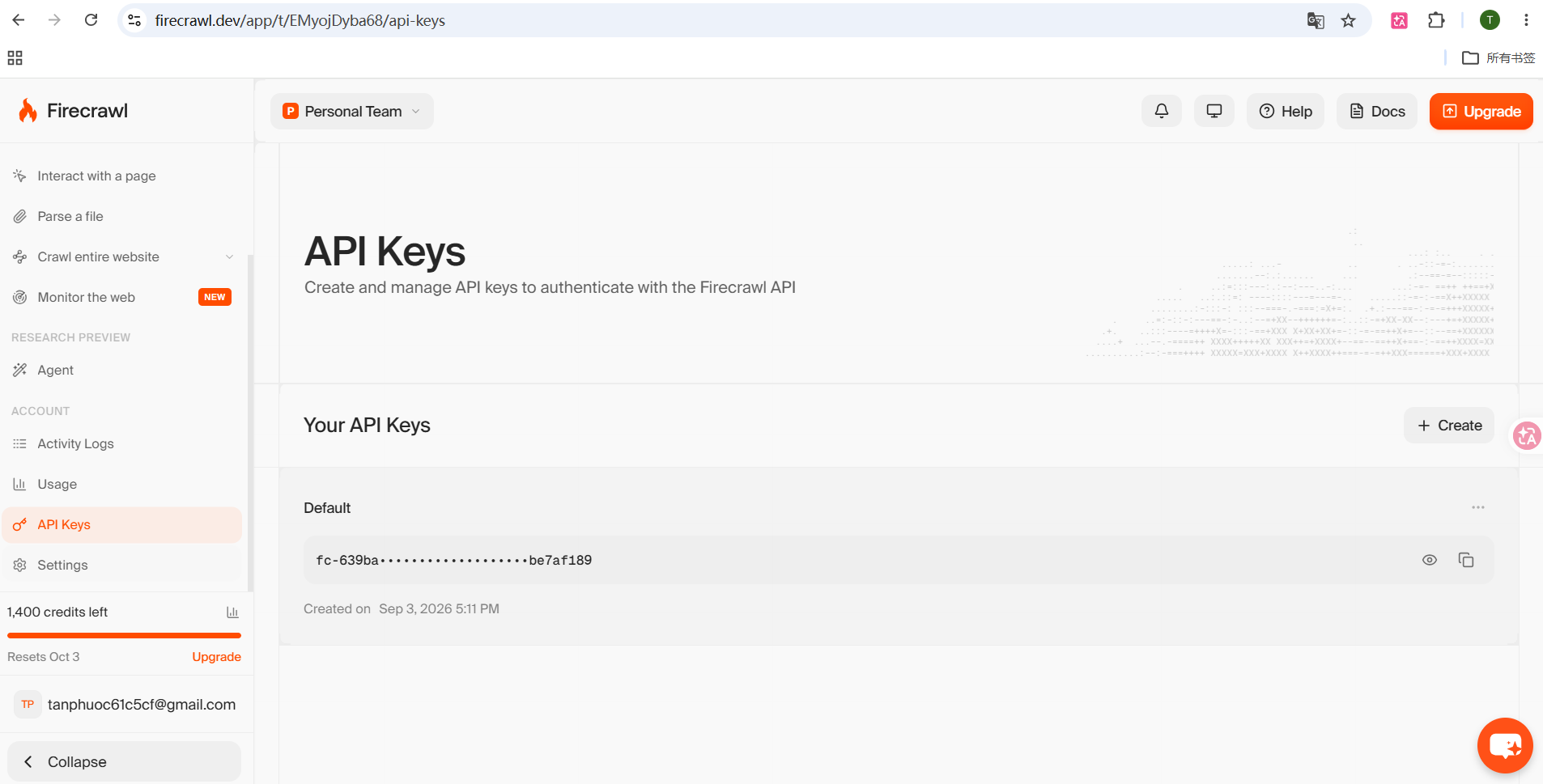This screenshot has height=784, width=1543.
Task: Translate this page icon in address bar
Action: click(x=1316, y=20)
